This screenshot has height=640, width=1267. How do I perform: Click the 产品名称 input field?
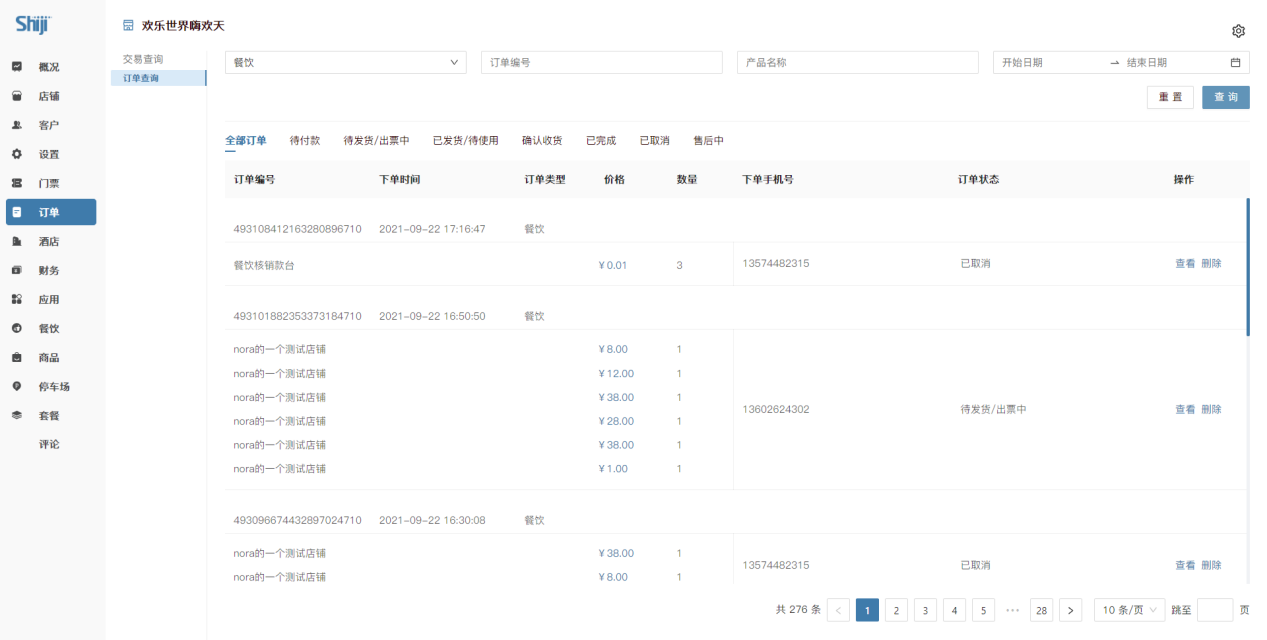point(858,62)
